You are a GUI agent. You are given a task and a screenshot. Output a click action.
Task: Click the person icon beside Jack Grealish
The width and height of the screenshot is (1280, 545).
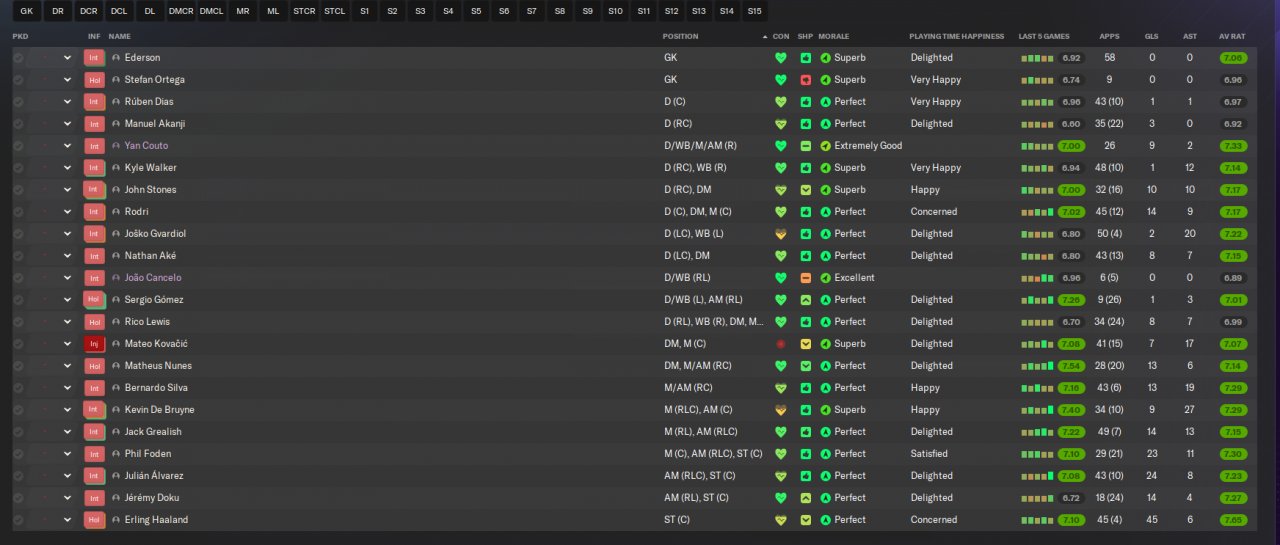click(x=116, y=432)
